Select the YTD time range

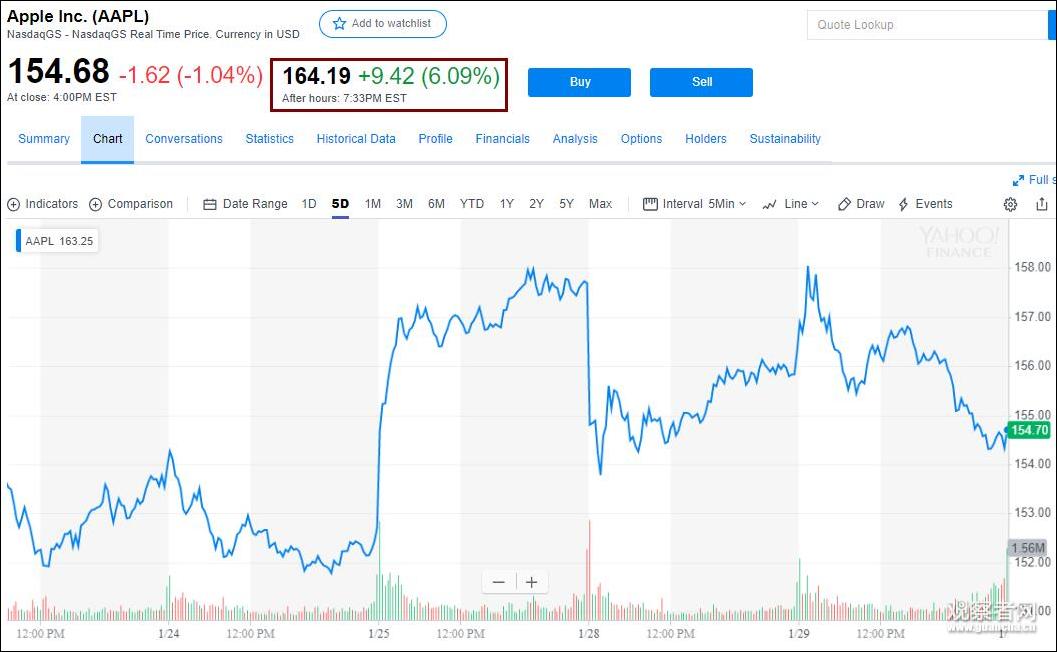point(472,204)
